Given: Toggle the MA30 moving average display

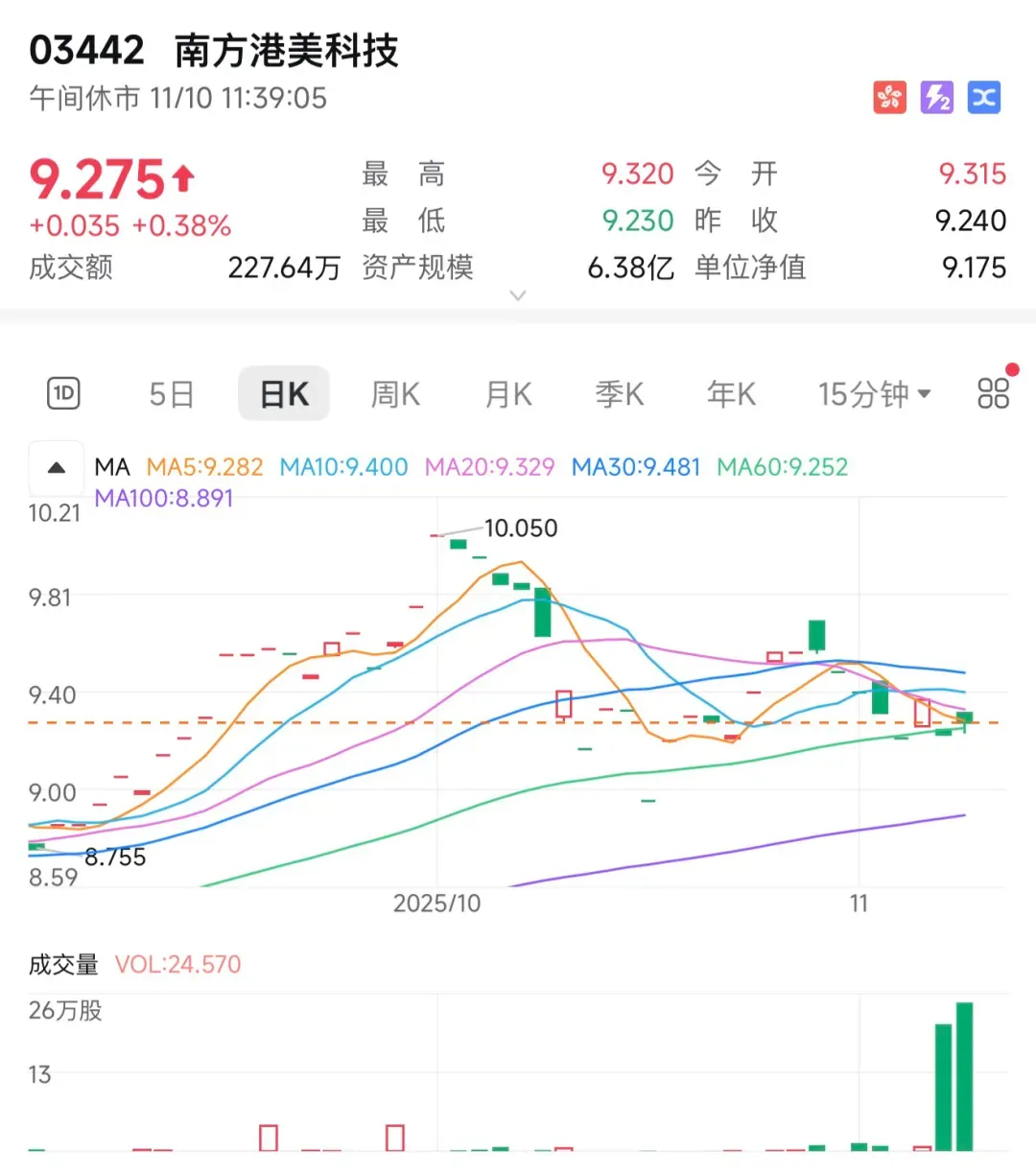Looking at the screenshot, I should point(635,467).
